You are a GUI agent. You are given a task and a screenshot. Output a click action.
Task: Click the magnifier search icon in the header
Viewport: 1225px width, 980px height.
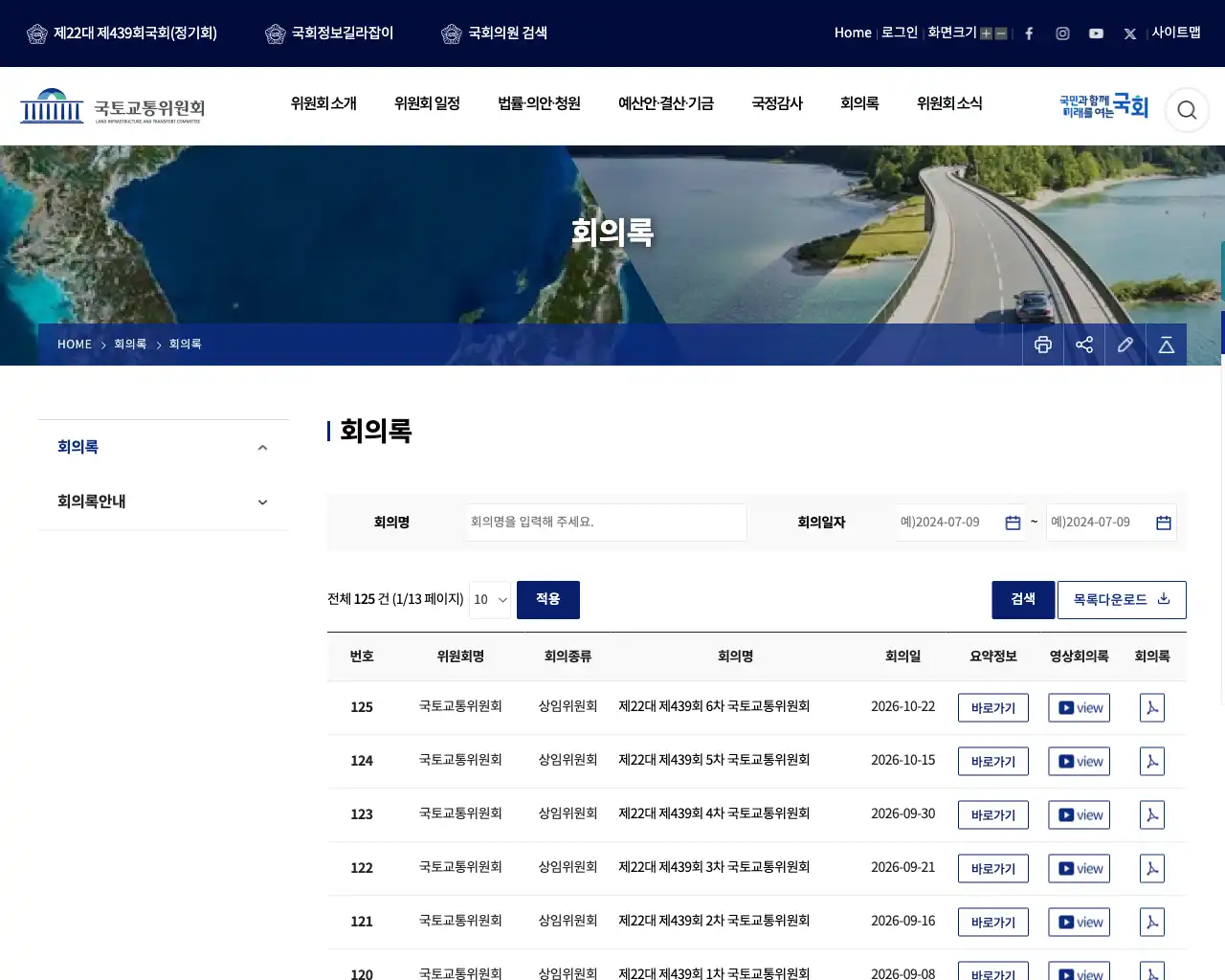pyautogui.click(x=1187, y=110)
